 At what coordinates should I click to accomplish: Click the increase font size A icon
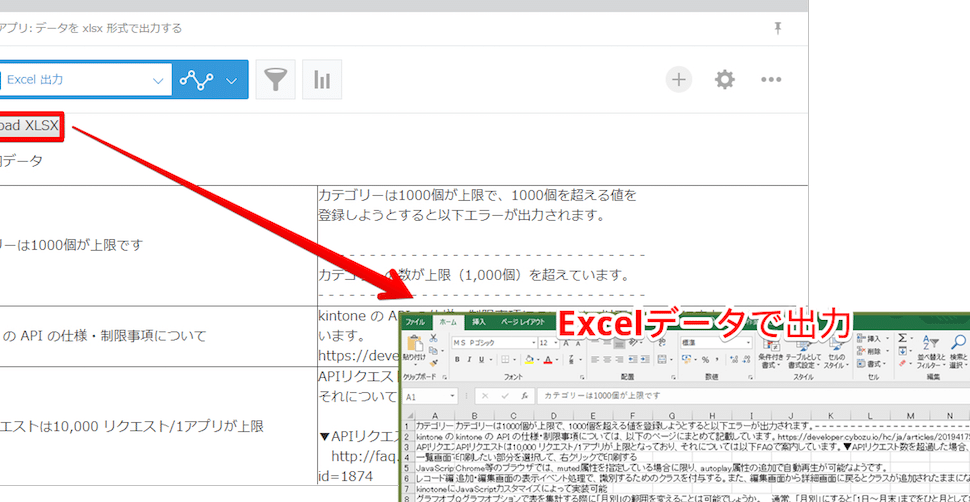pos(564,343)
